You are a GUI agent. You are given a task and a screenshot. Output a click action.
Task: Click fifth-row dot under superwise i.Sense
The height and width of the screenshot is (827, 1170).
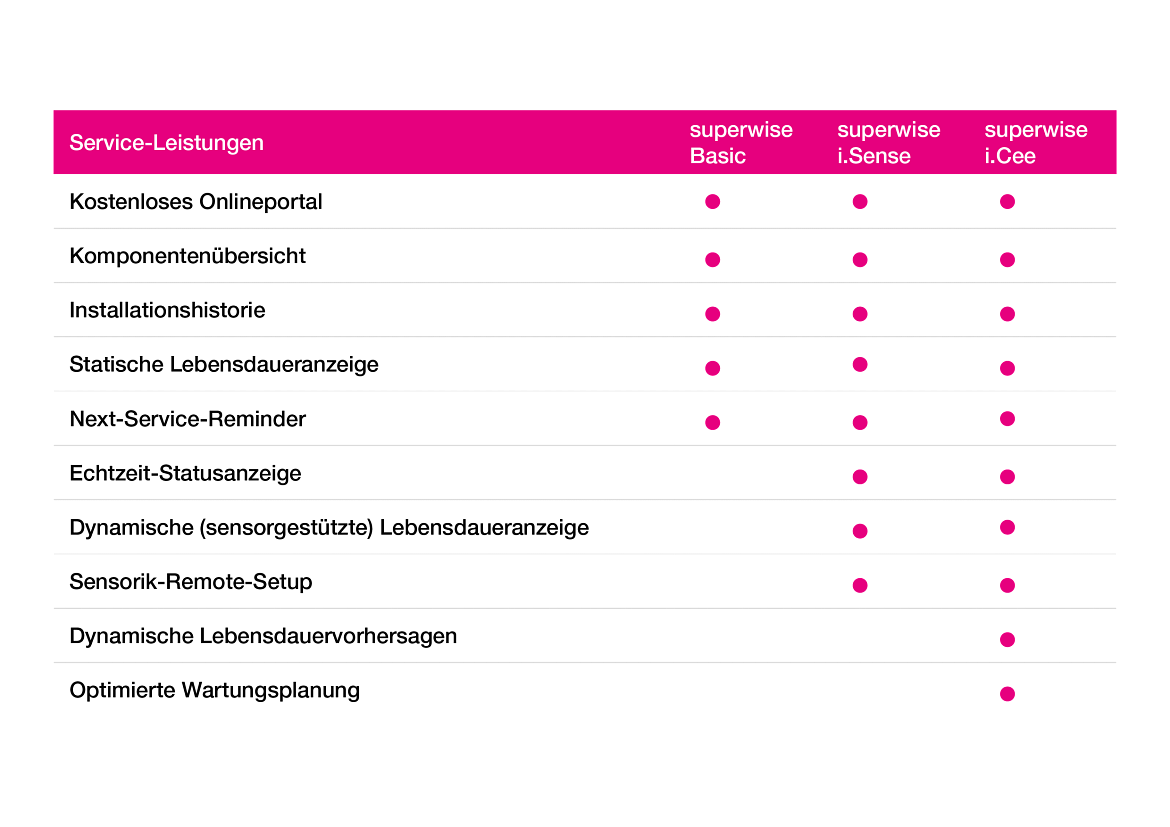pyautogui.click(x=860, y=422)
